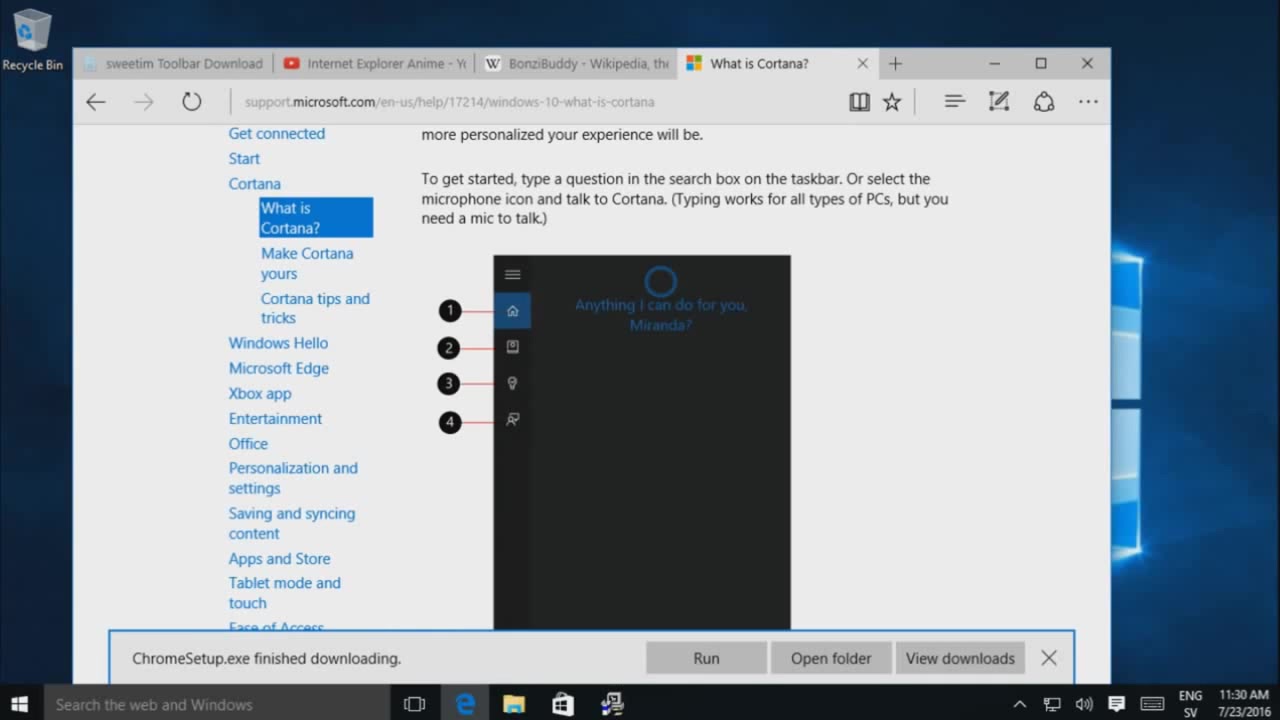Screen dimensions: 1280x720
Task: Run the downloaded ChromeSetup.exe
Action: (x=706, y=658)
